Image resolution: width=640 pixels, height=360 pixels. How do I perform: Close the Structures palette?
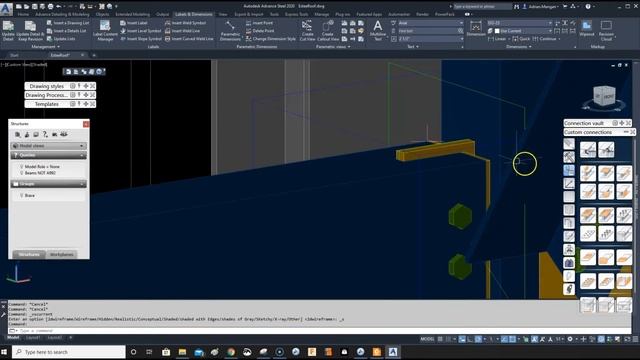pos(86,124)
